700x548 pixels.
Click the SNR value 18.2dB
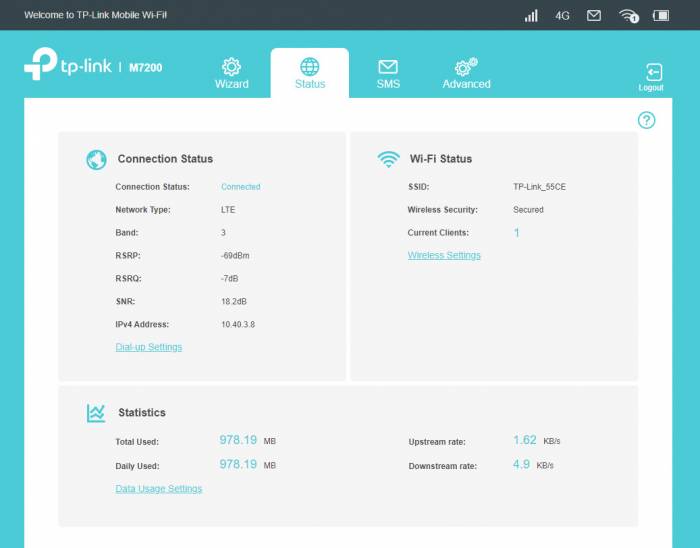[234, 302]
